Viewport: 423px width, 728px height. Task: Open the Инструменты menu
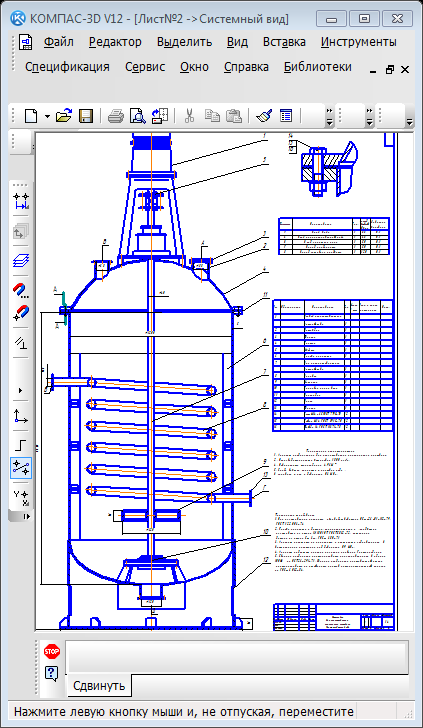pyautogui.click(x=358, y=42)
